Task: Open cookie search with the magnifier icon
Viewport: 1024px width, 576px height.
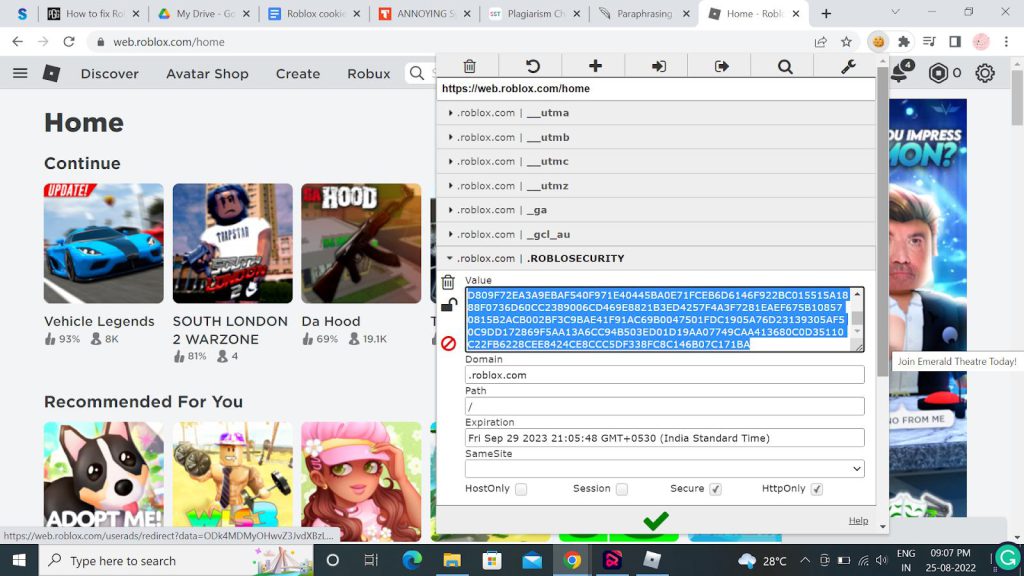Action: pos(784,64)
